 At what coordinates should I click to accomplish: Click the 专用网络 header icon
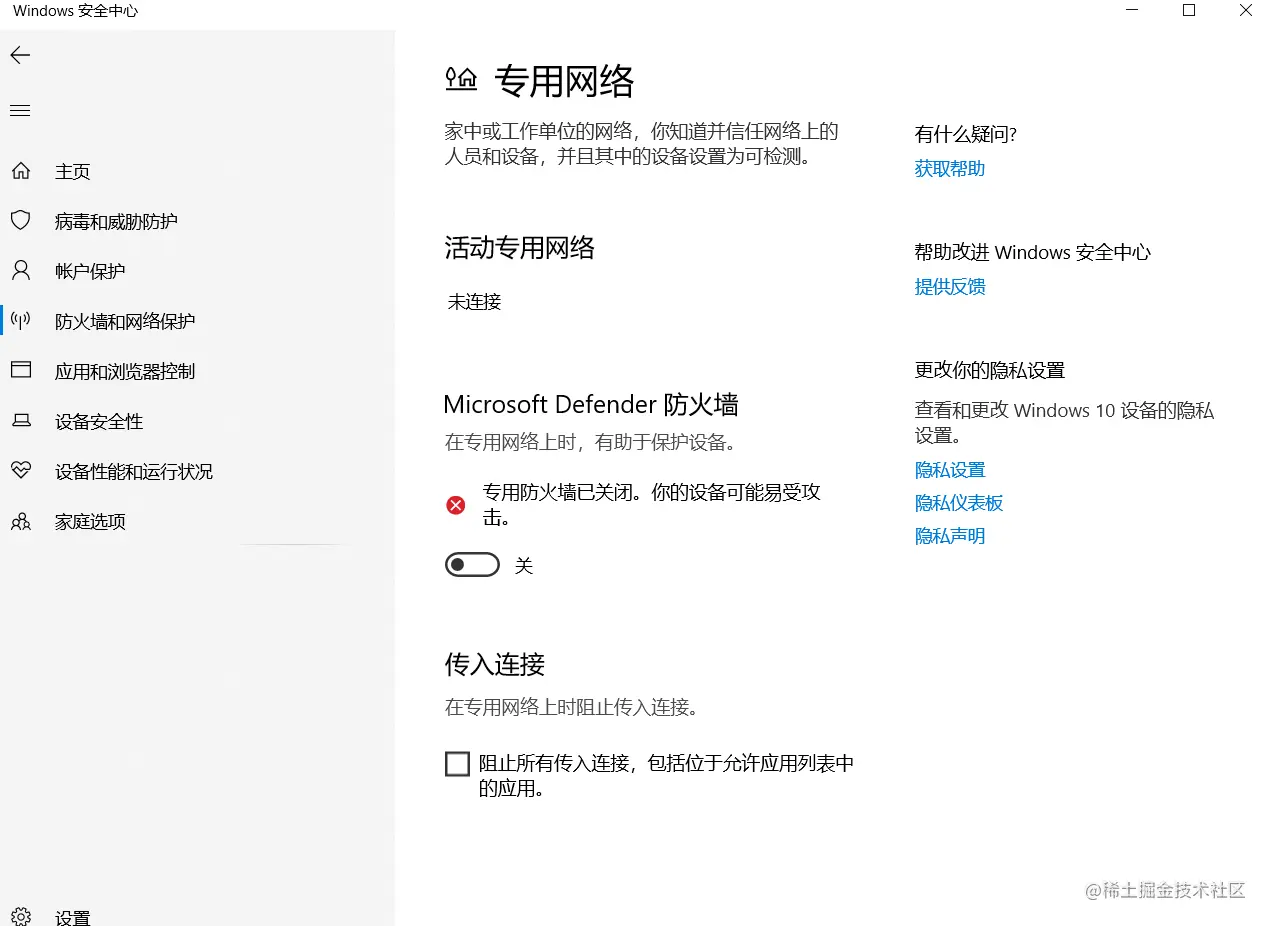pos(461,80)
